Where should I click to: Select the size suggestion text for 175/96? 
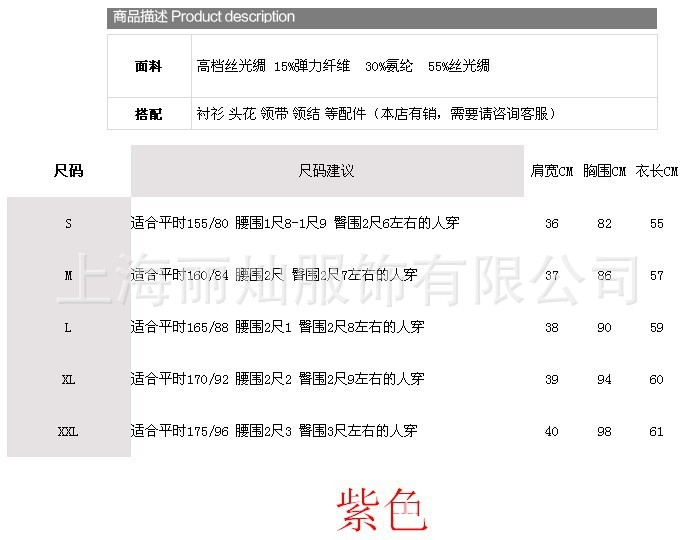[x=274, y=431]
